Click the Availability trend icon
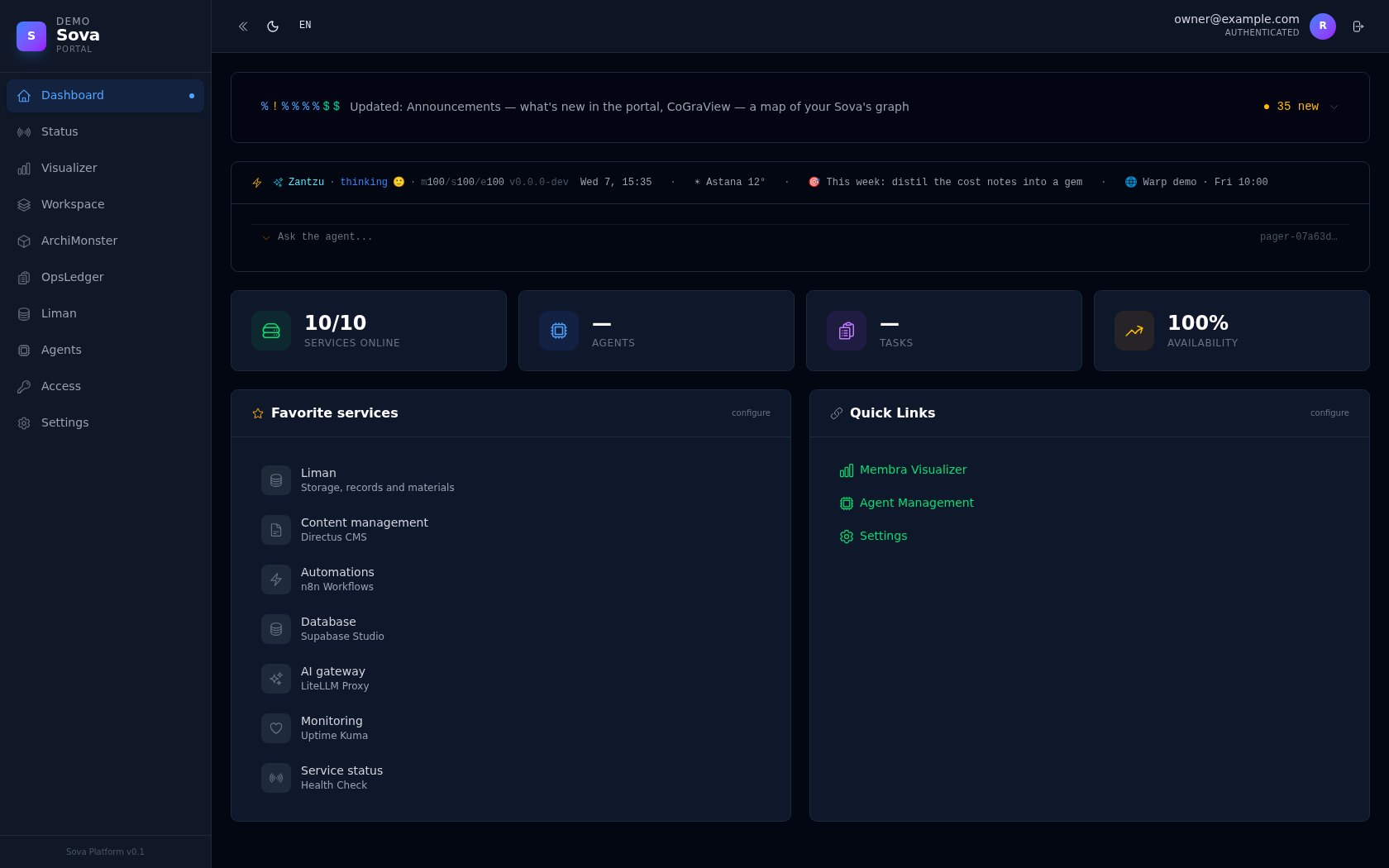The width and height of the screenshot is (1389, 868). tap(1134, 331)
